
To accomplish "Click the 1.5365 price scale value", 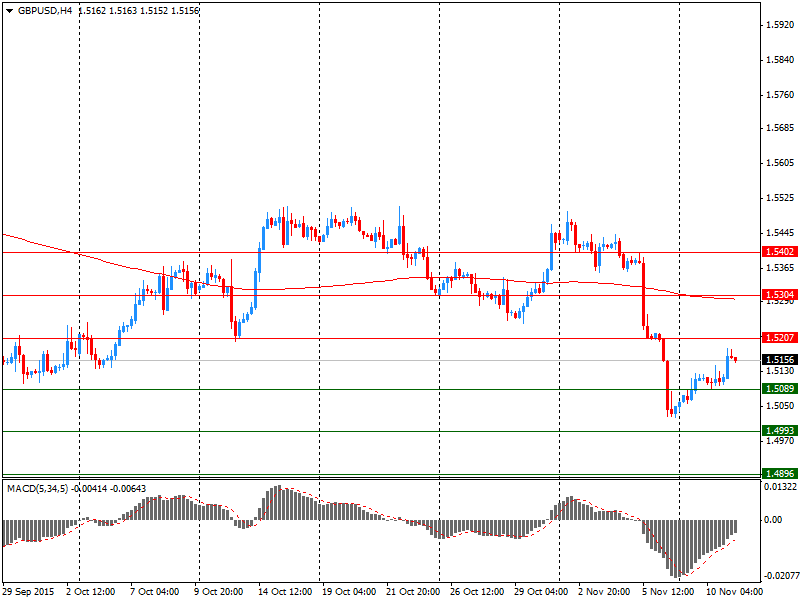I will point(781,268).
